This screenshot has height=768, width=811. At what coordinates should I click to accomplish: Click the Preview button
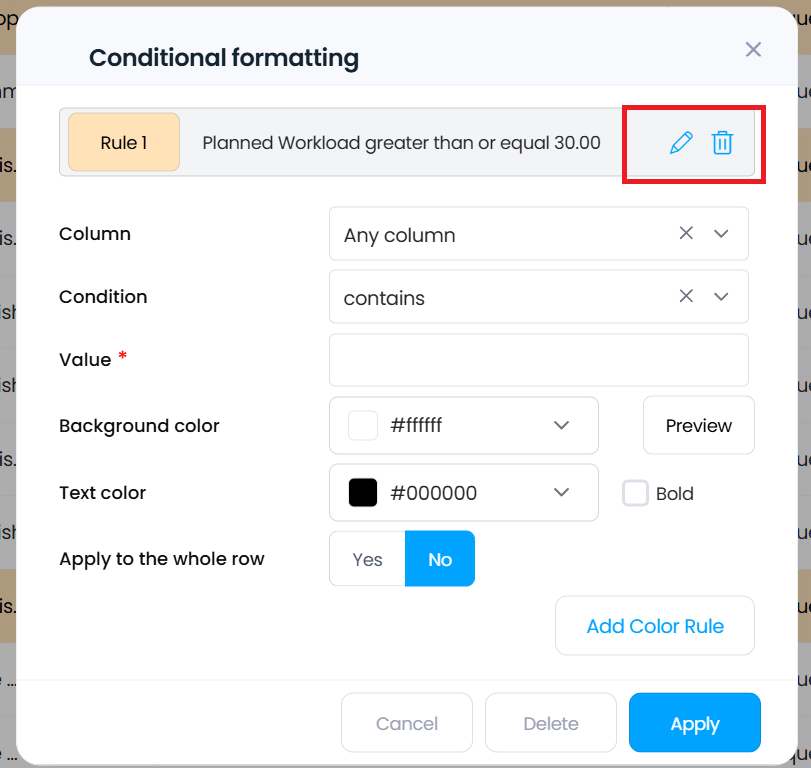coord(698,426)
